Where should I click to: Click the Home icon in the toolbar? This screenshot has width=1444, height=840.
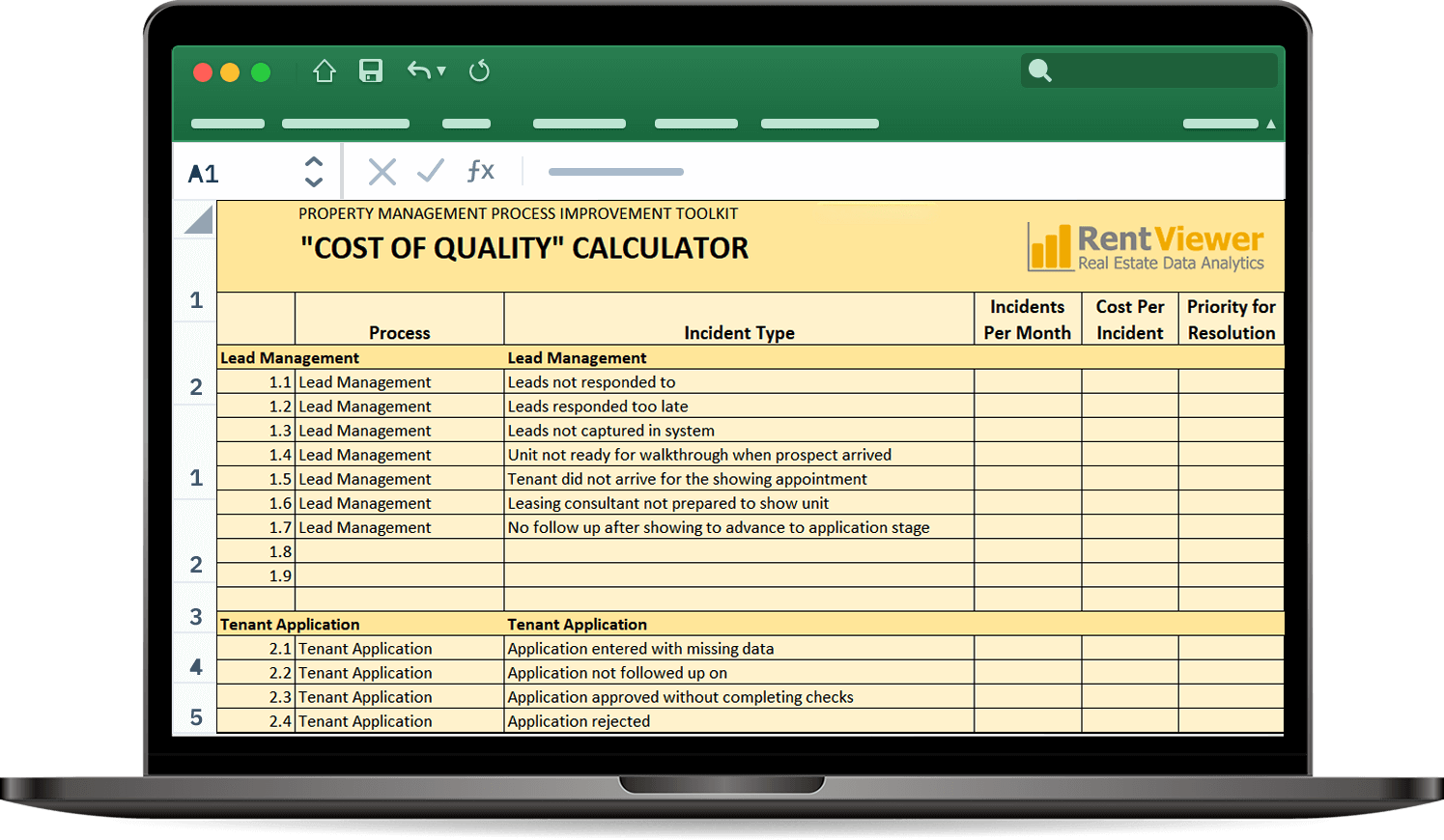pyautogui.click(x=325, y=71)
